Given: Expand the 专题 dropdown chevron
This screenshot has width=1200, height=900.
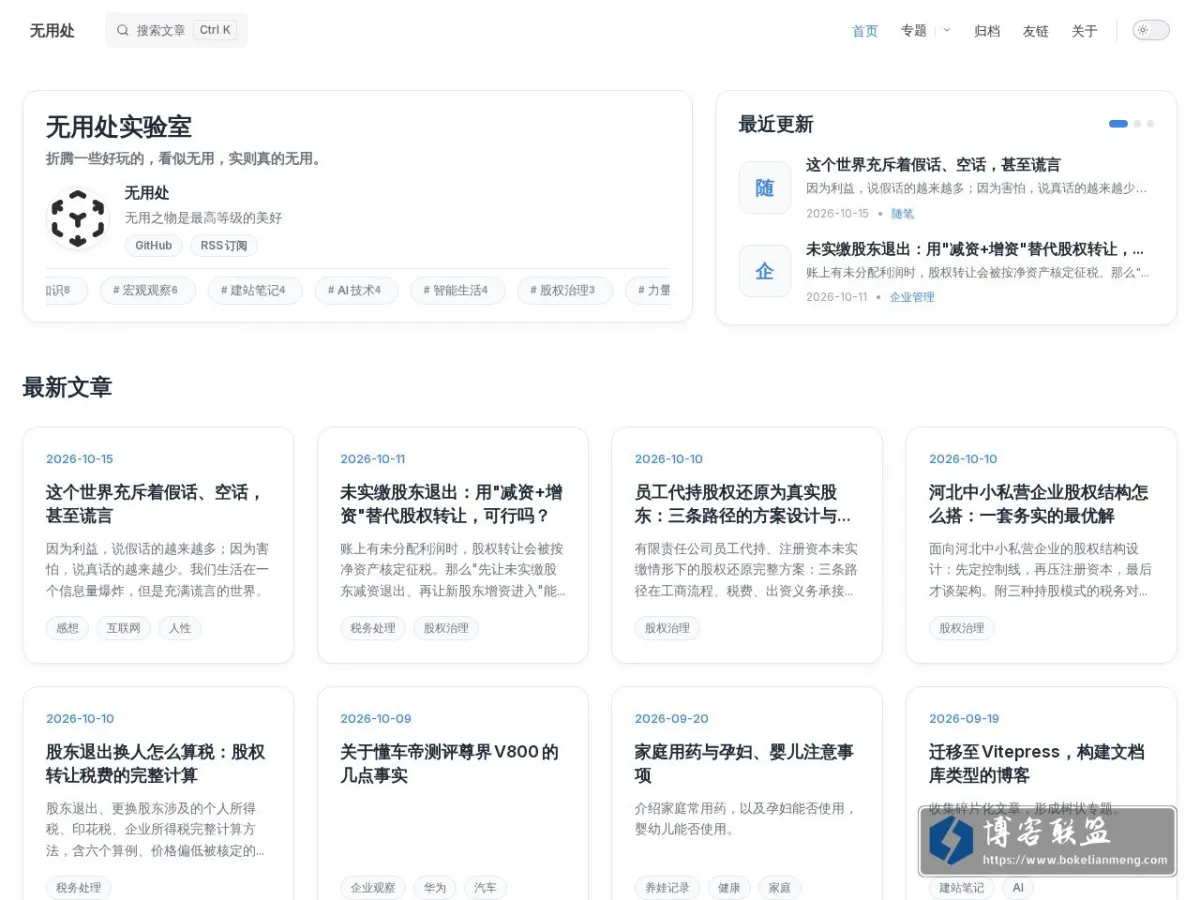Looking at the screenshot, I should point(947,31).
